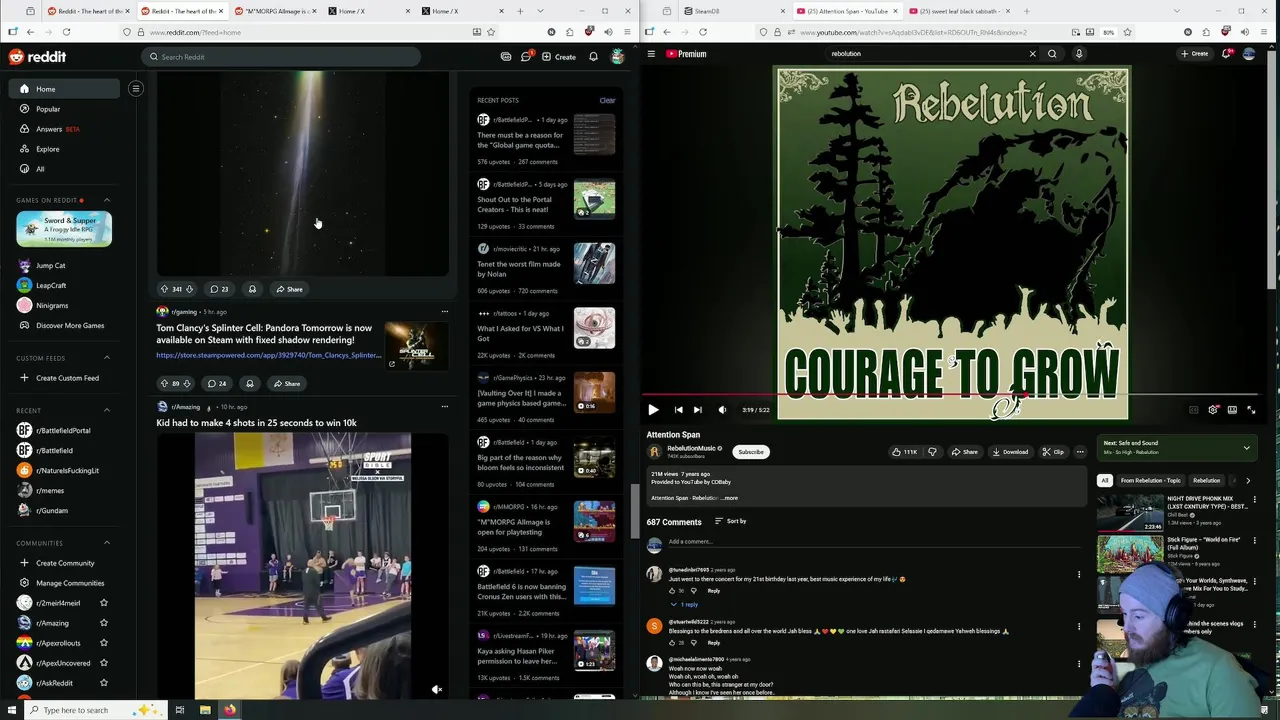Image resolution: width=1280 pixels, height=720 pixels.
Task: Open overflow menu of Splinter Cell post
Action: coord(445,311)
